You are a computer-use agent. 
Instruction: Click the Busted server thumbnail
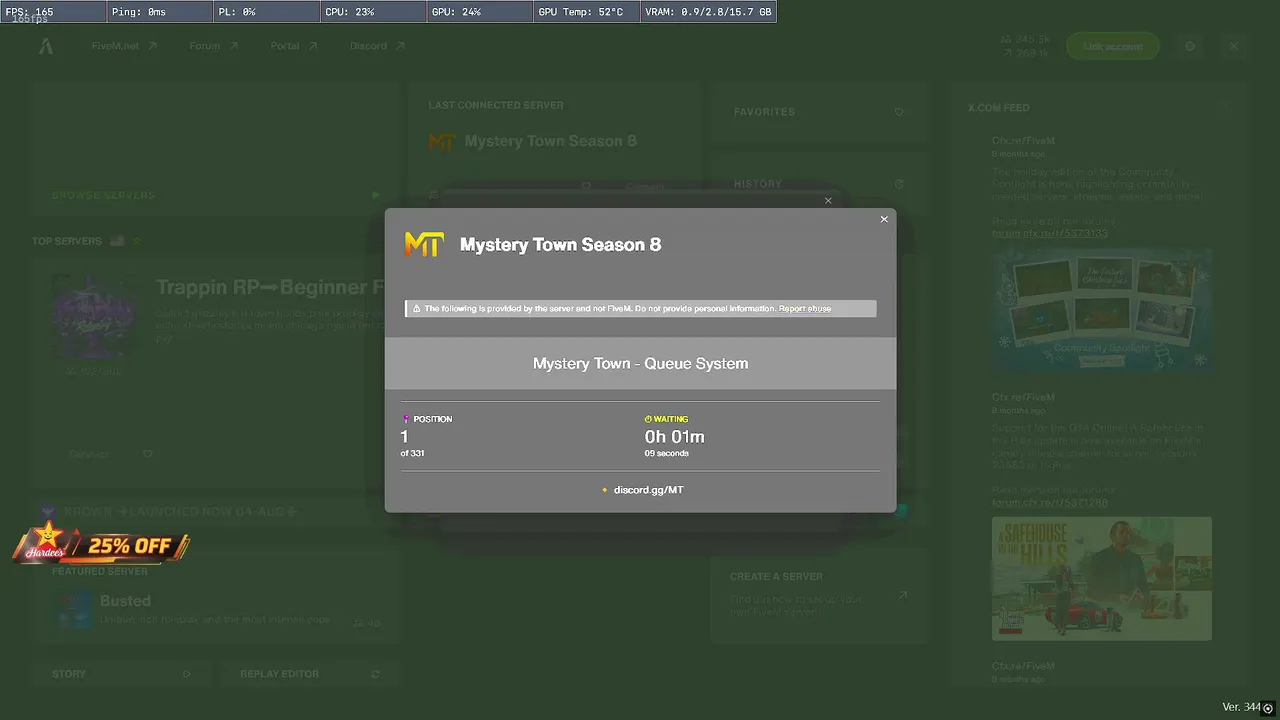(74, 609)
